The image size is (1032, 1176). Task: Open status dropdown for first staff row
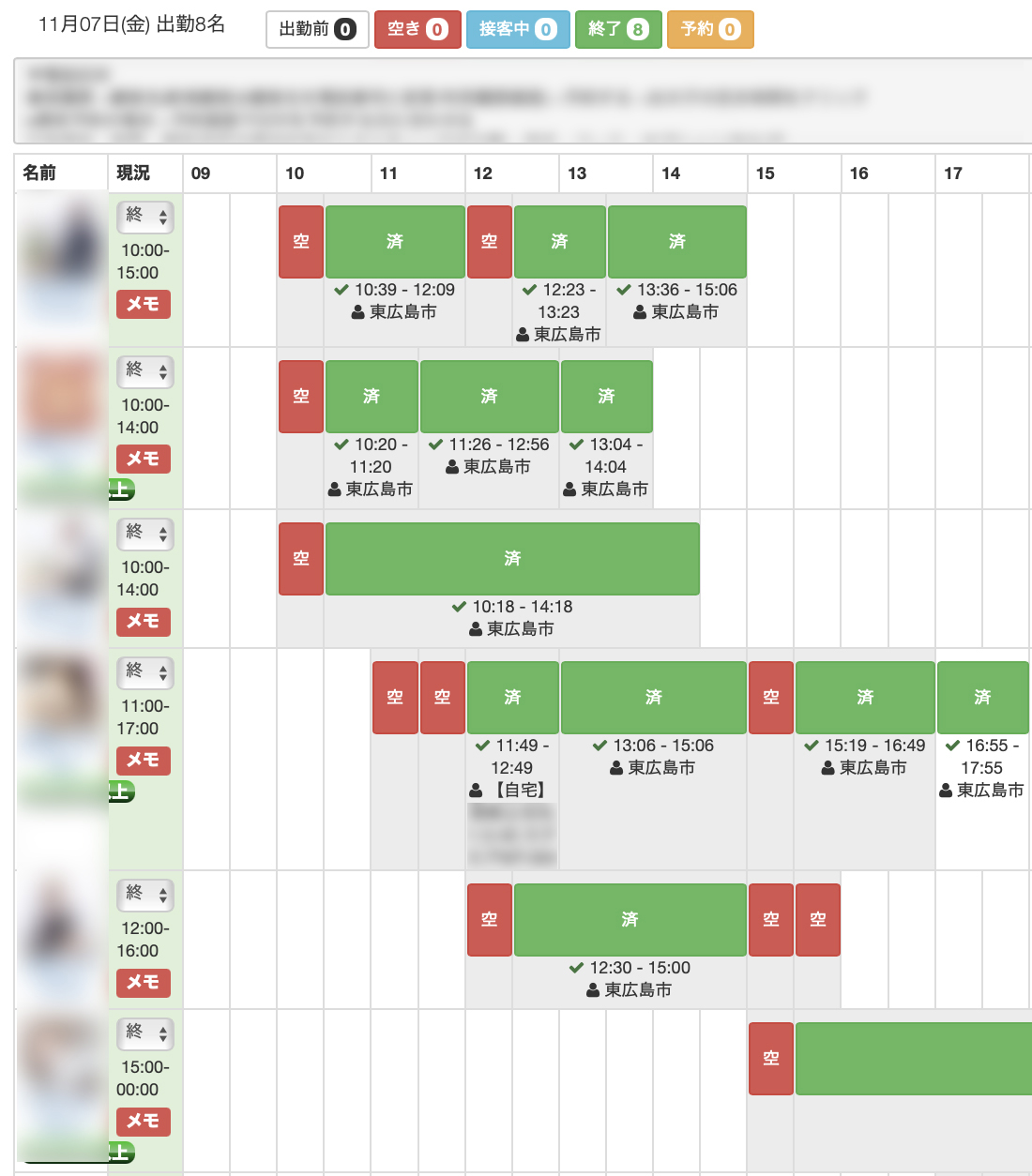pyautogui.click(x=145, y=217)
